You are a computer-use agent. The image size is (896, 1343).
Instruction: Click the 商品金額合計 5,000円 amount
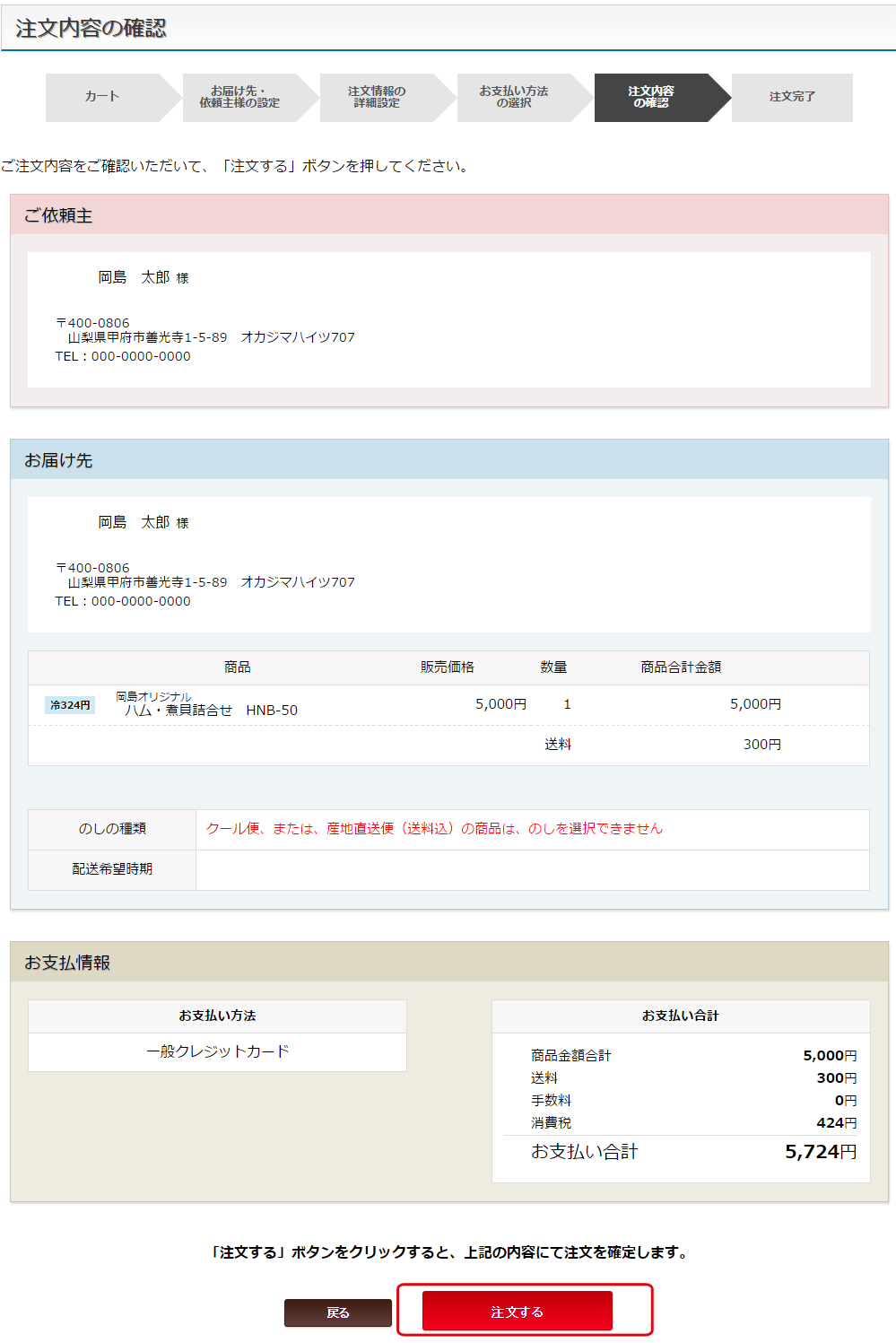830,1056
